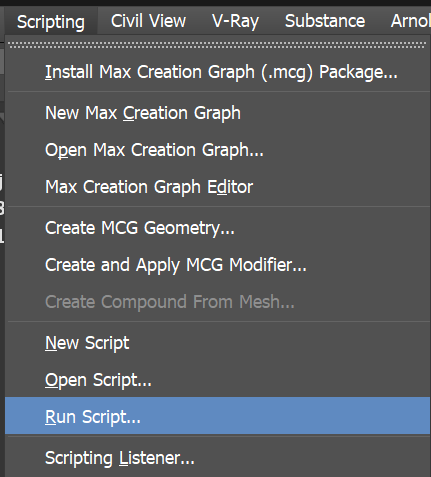
Task: Open the Arnold menu
Action: coord(411,21)
